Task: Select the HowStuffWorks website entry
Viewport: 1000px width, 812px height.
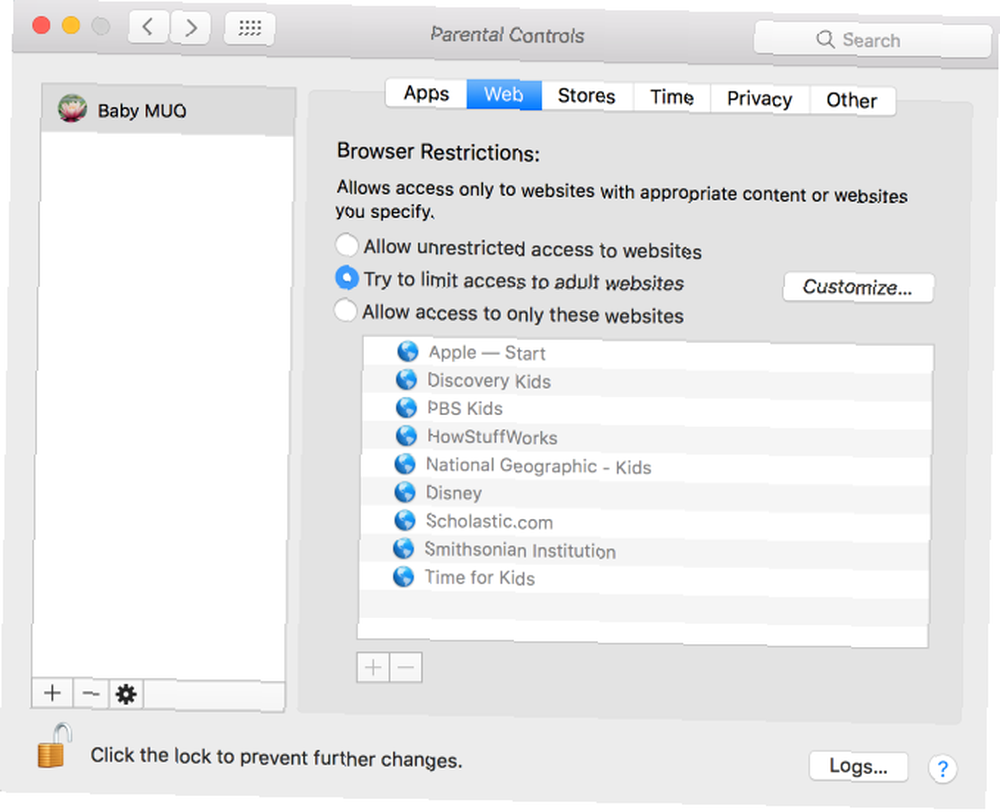Action: tap(645, 437)
